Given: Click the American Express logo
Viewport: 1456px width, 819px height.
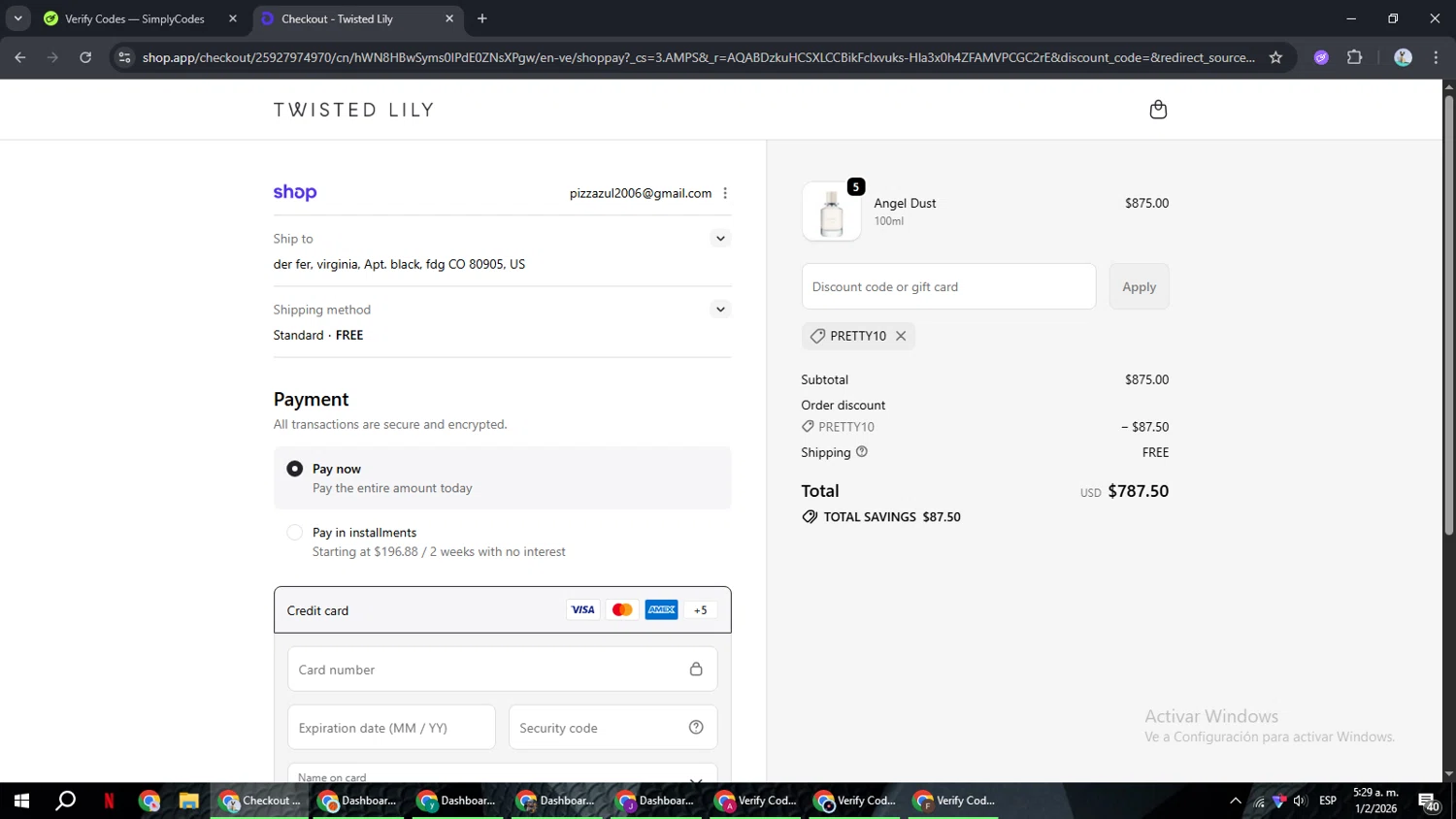Looking at the screenshot, I should [662, 609].
